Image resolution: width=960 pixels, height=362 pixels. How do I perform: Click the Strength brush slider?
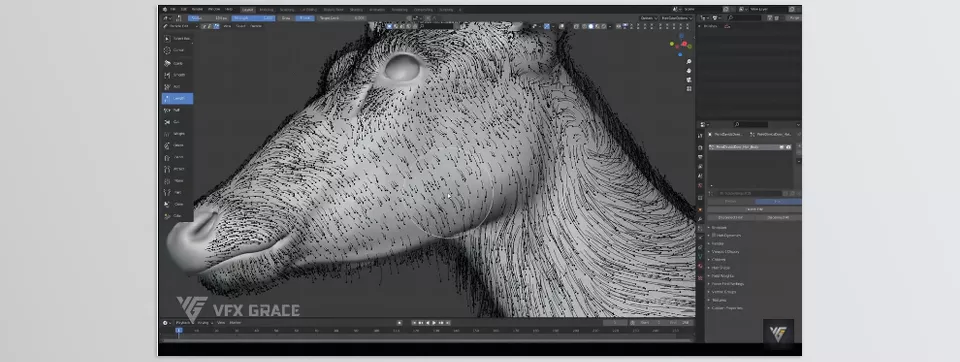tap(253, 18)
